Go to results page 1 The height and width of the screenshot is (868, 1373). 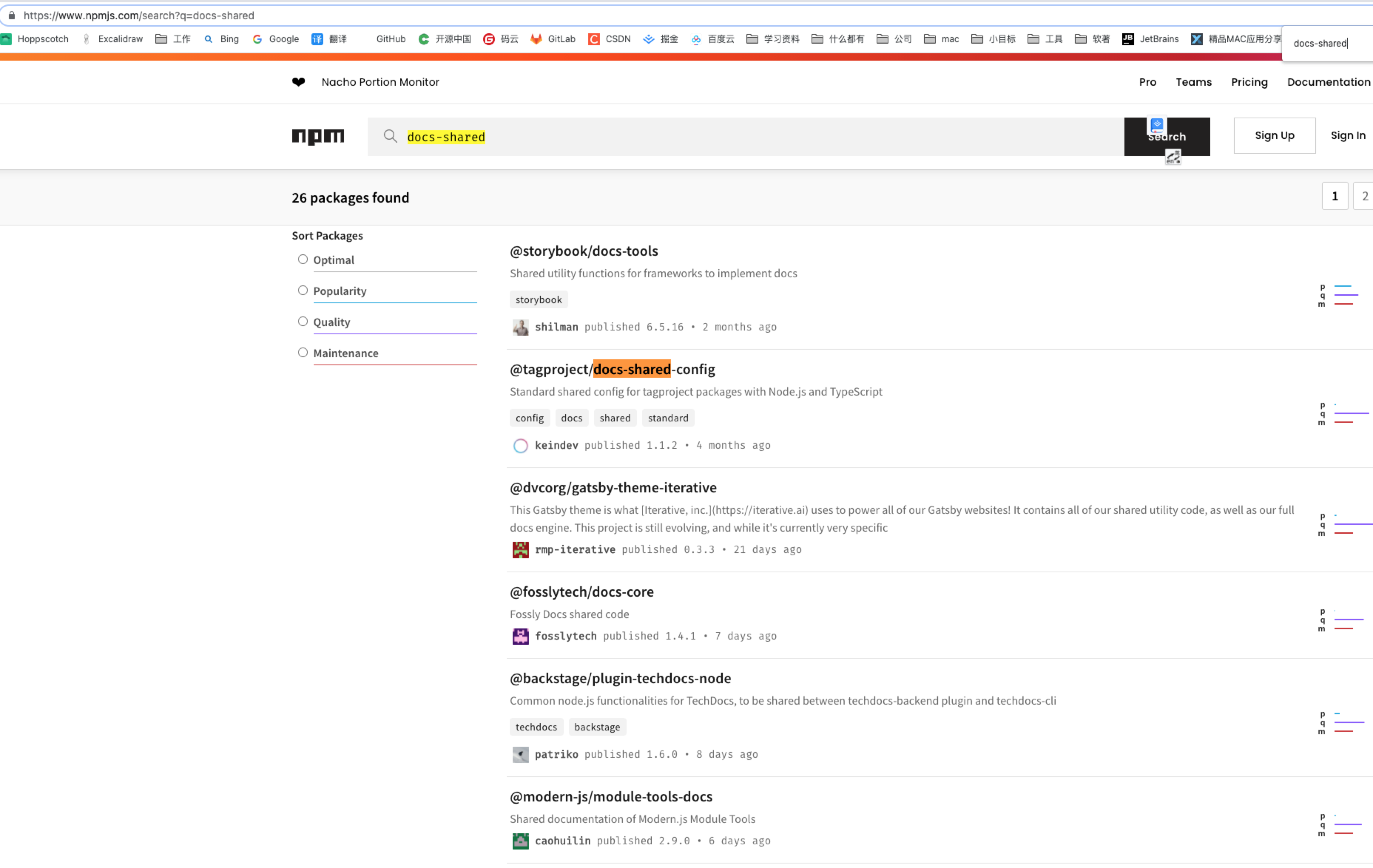click(1335, 196)
